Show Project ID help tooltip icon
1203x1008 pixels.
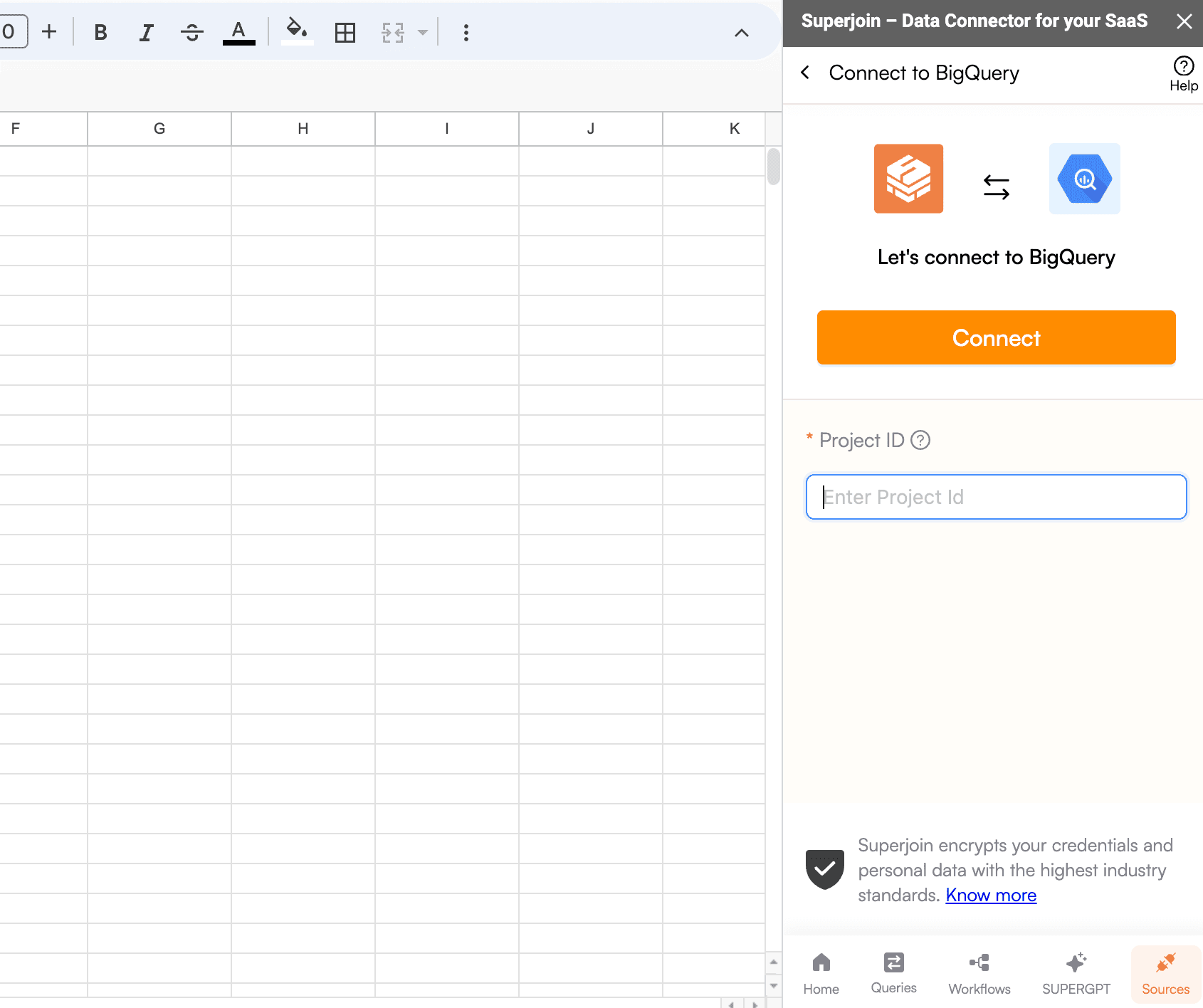920,440
